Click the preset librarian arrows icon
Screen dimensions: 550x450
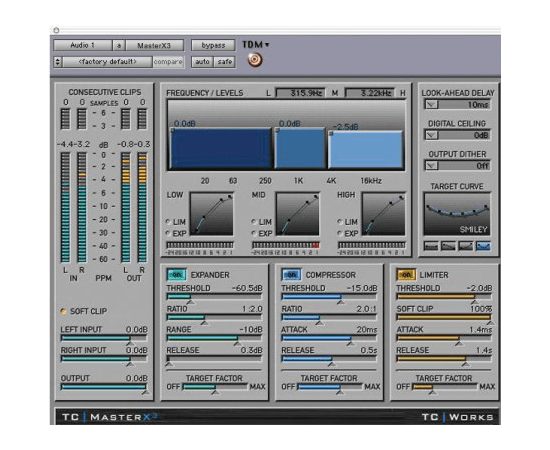click(x=58, y=62)
